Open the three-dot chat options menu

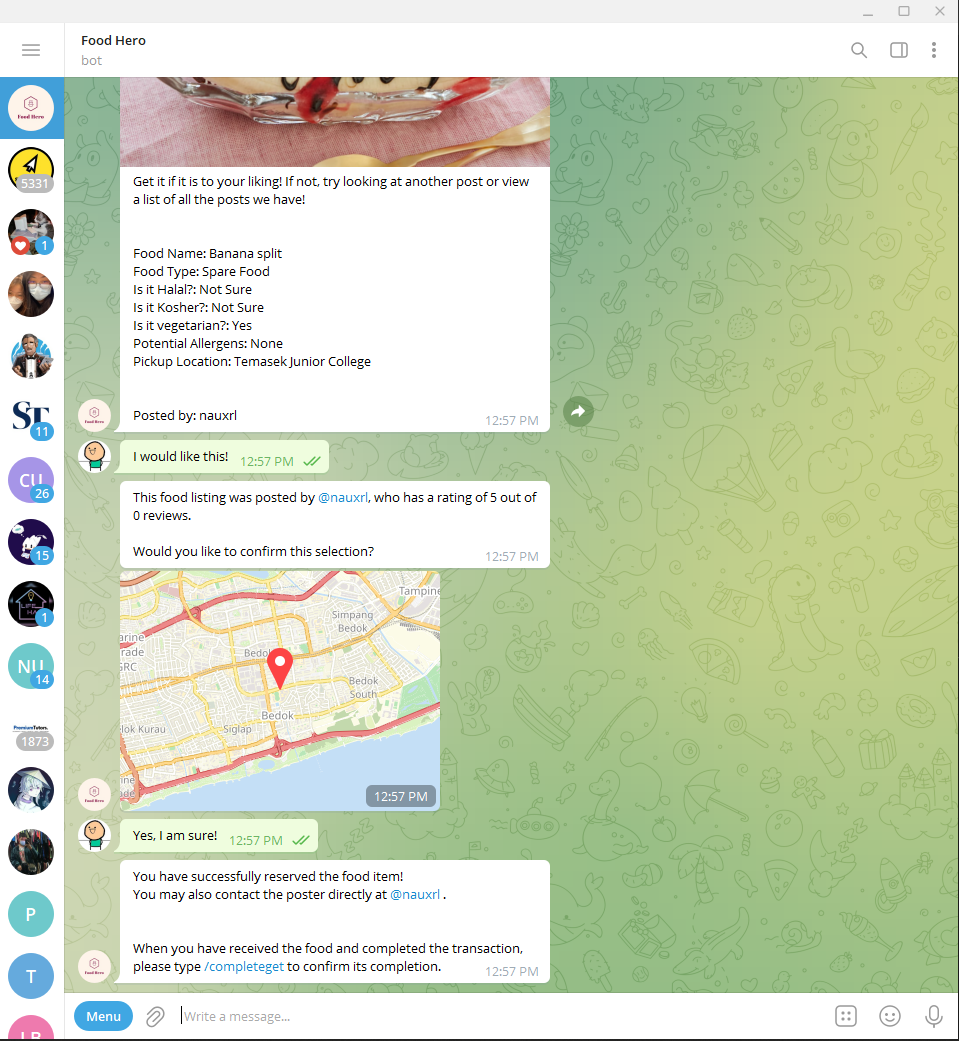click(934, 50)
